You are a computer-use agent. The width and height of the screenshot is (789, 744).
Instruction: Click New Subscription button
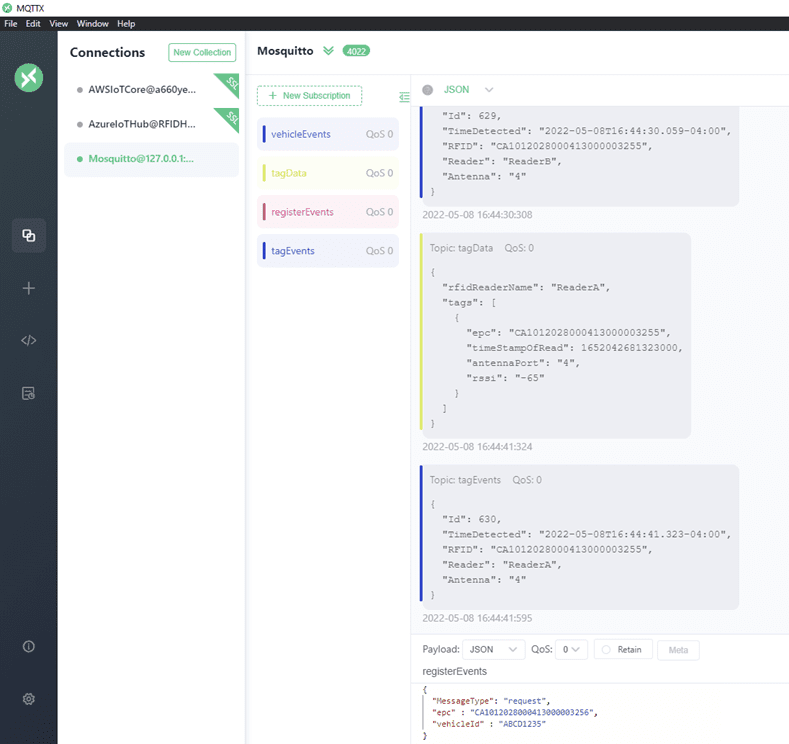tap(309, 96)
